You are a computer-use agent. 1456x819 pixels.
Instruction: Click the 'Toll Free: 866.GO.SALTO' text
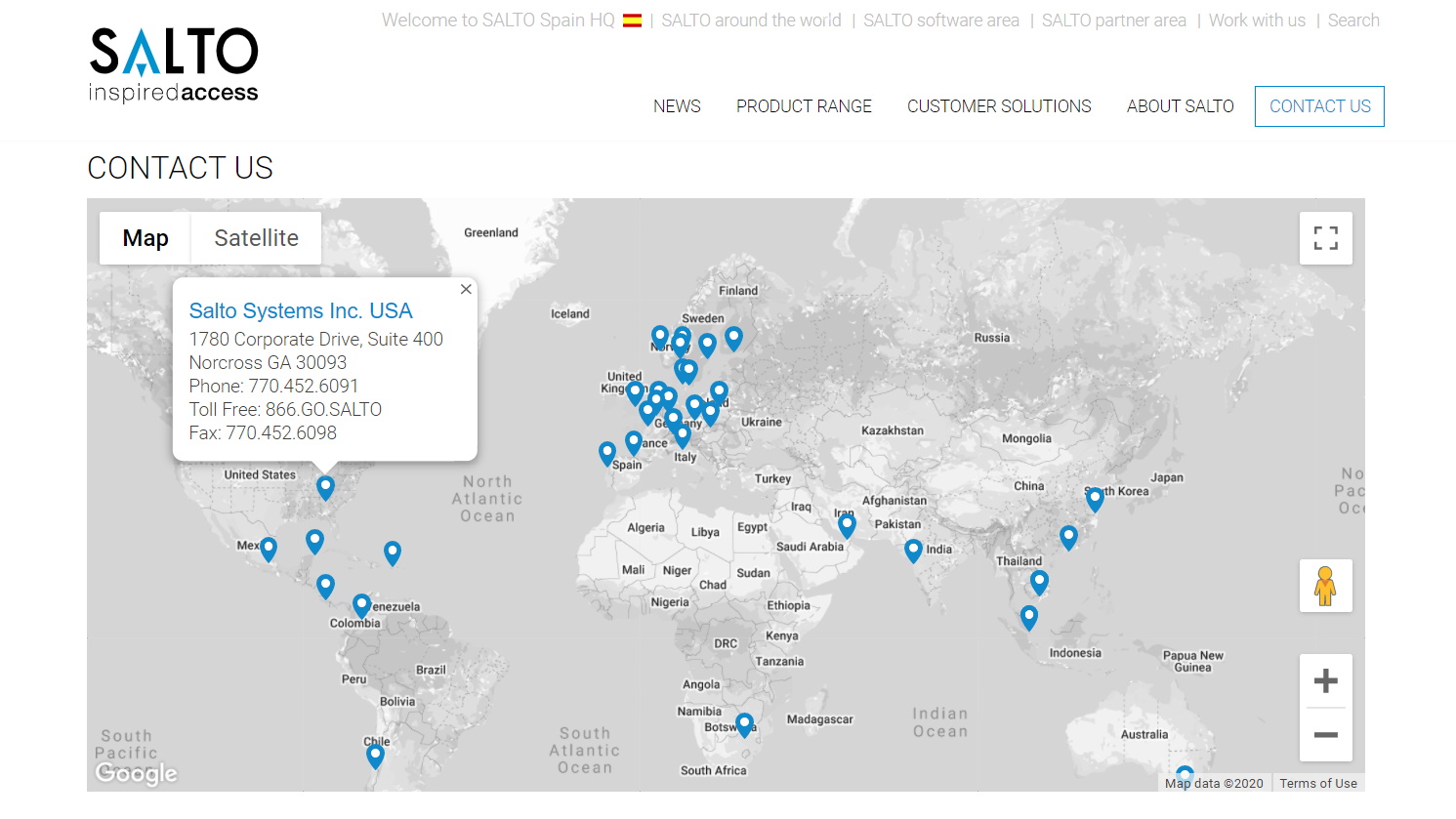(285, 409)
